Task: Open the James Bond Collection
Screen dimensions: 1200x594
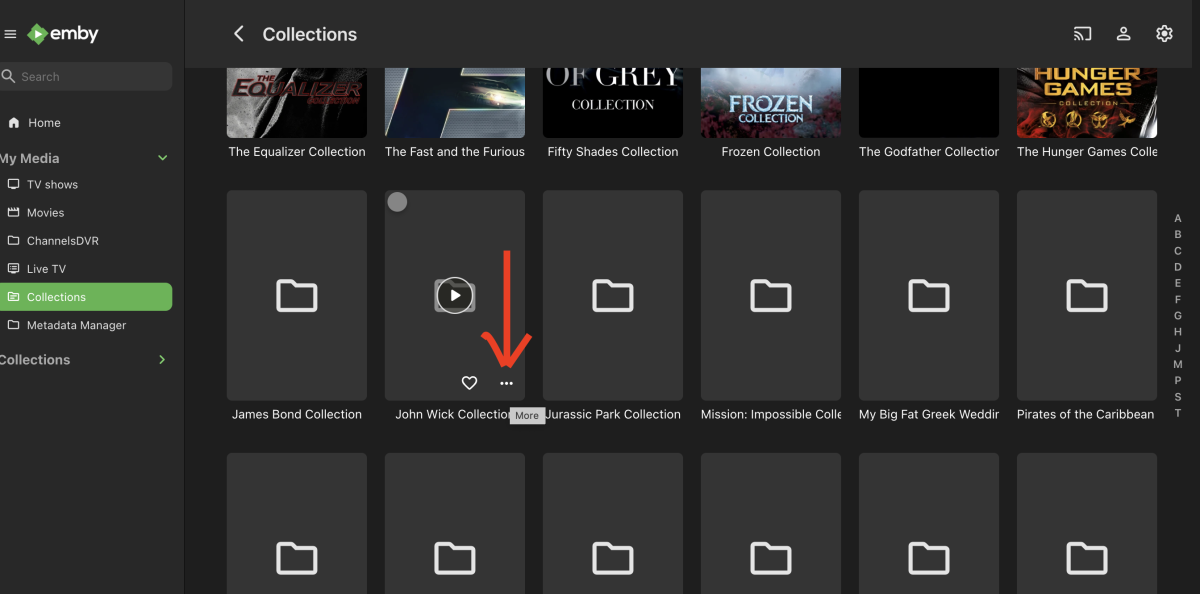Action: click(296, 295)
